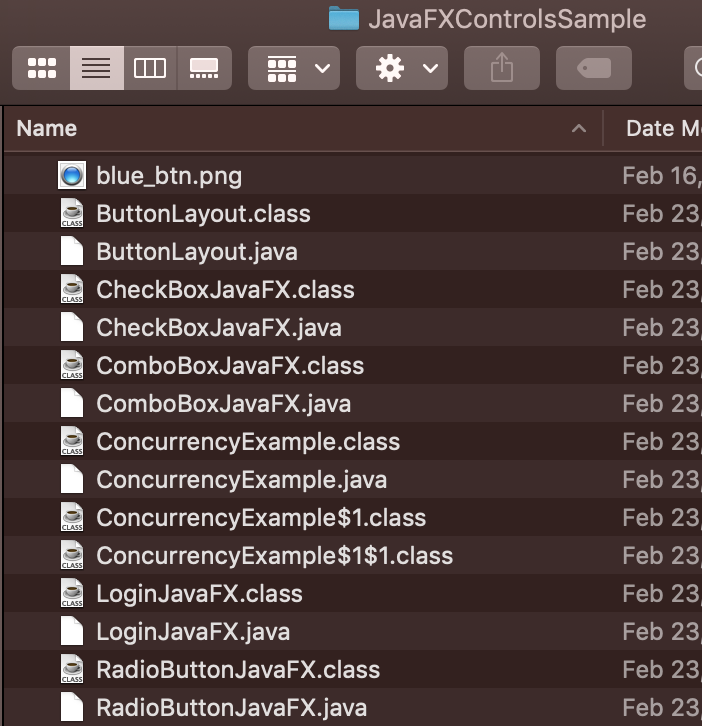Select the CheckBoxJavaFX.class file name
702x726 pixels.
[x=226, y=290]
